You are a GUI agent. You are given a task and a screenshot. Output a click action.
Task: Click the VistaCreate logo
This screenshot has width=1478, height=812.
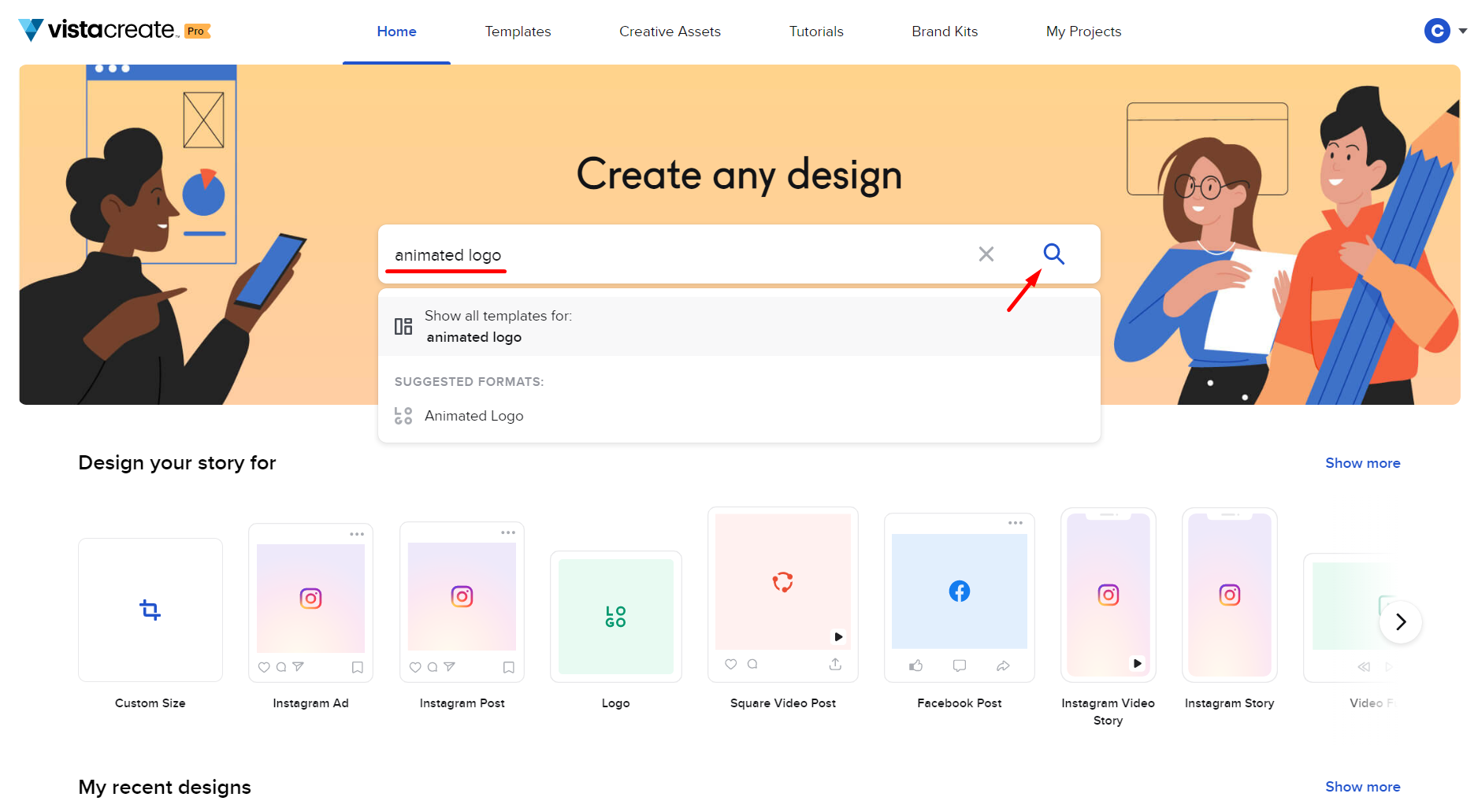click(x=98, y=30)
